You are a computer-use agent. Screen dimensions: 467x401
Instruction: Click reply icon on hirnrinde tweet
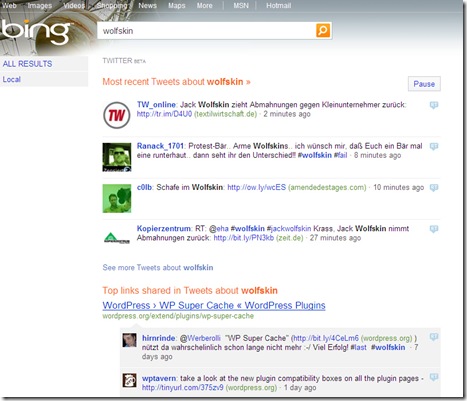tap(434, 337)
